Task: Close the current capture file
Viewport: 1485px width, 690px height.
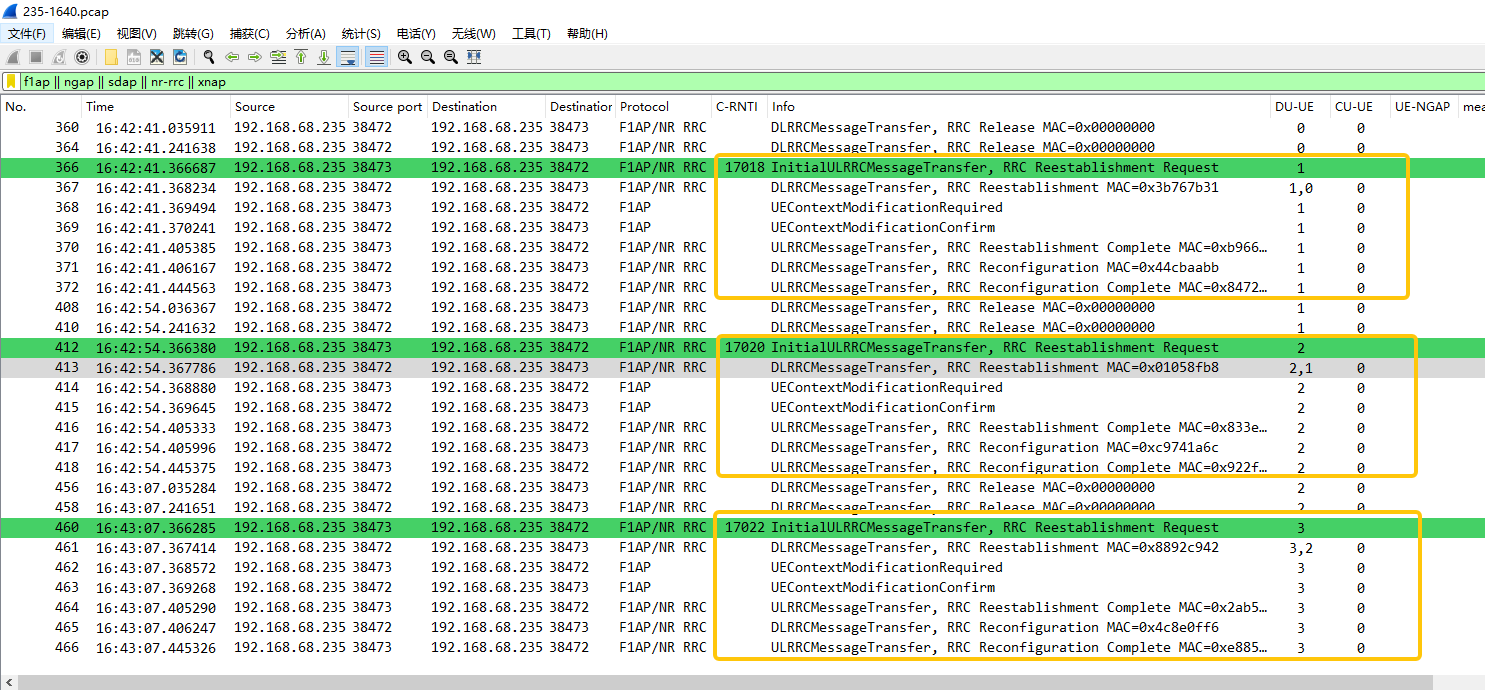Action: pos(157,57)
